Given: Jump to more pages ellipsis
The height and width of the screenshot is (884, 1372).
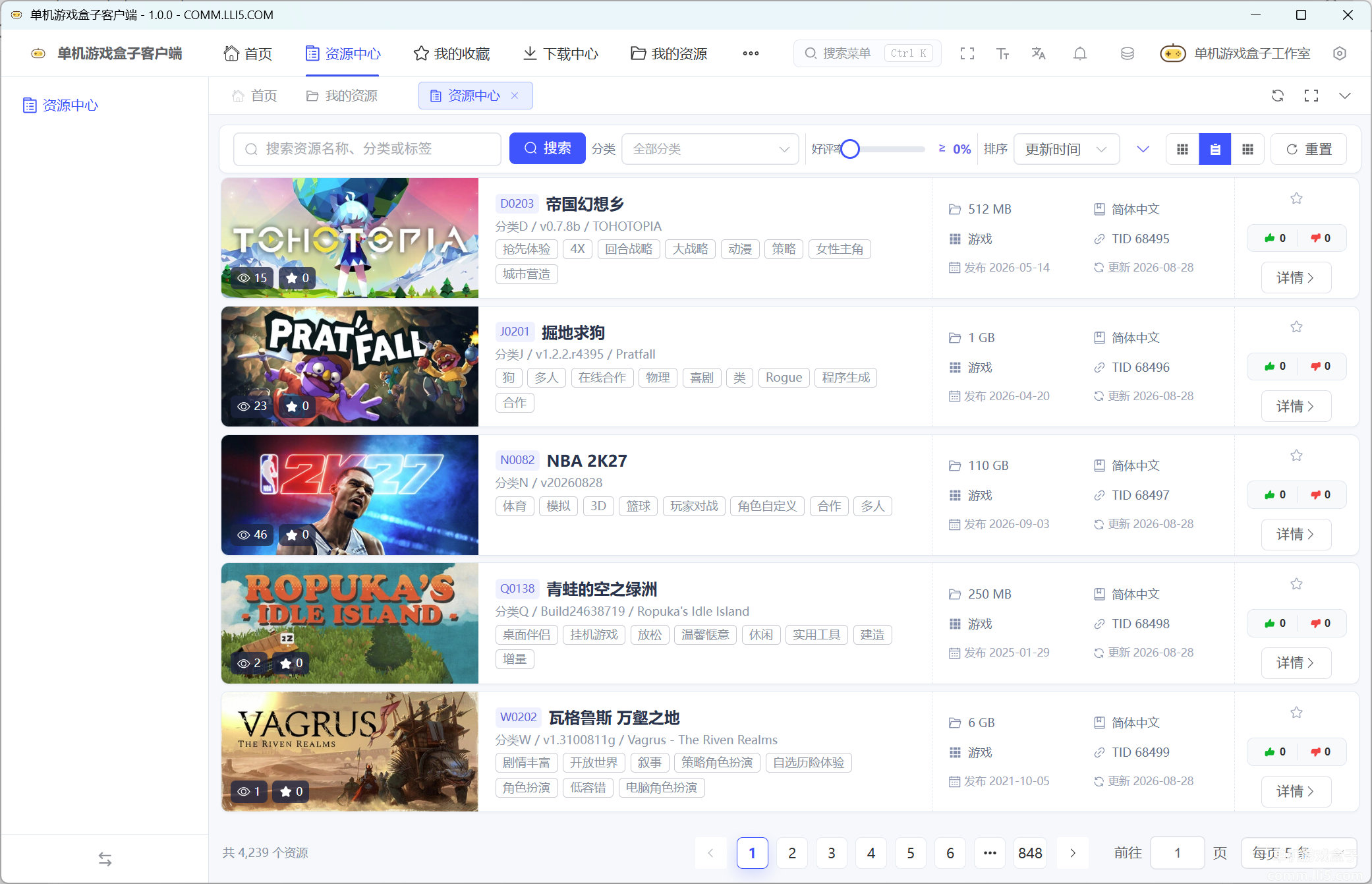Looking at the screenshot, I should 990,853.
